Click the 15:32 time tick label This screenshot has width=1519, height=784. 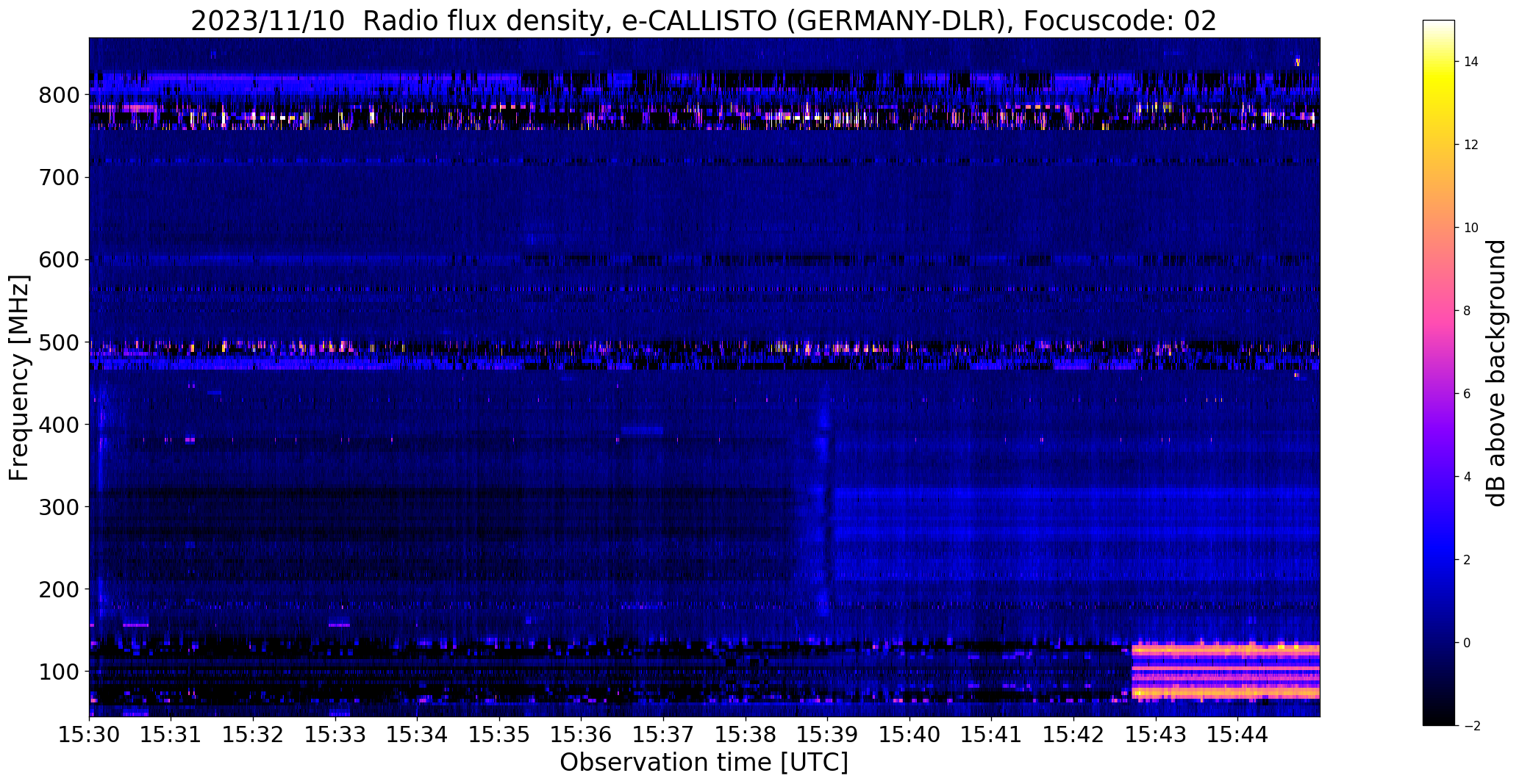click(254, 734)
